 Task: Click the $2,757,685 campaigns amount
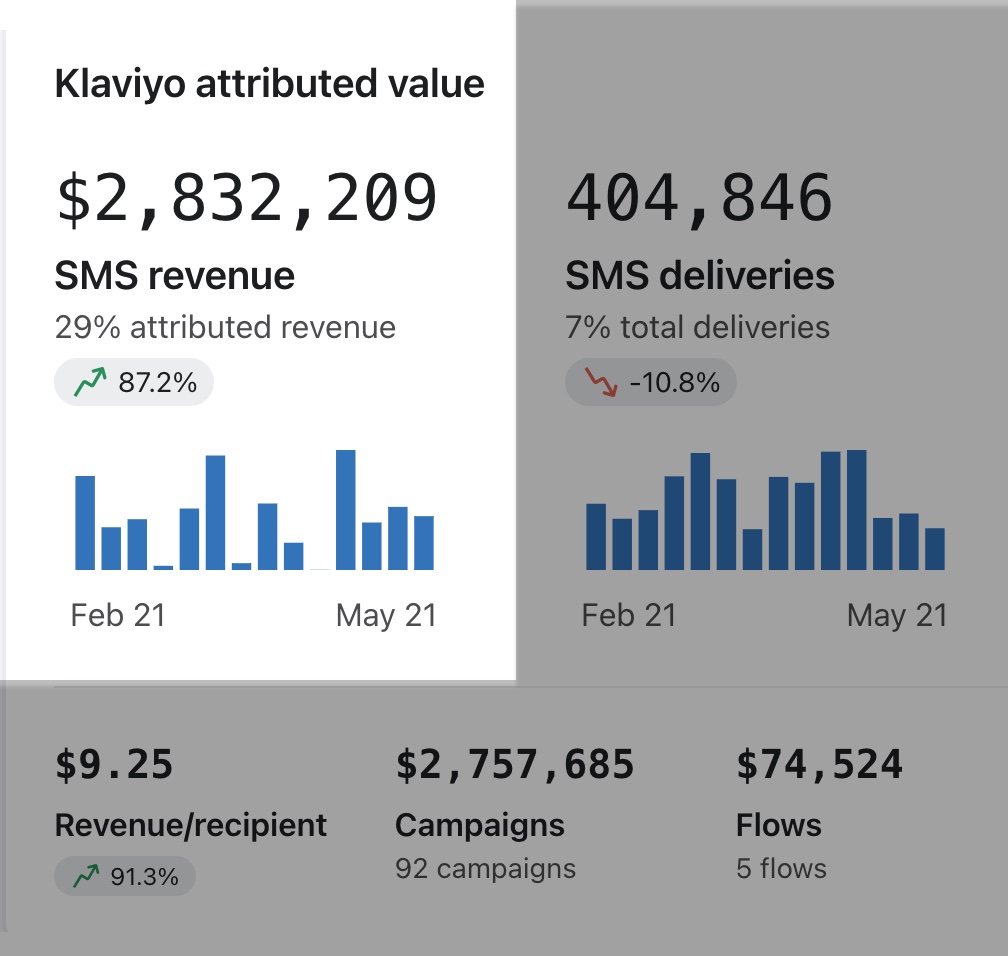(516, 765)
